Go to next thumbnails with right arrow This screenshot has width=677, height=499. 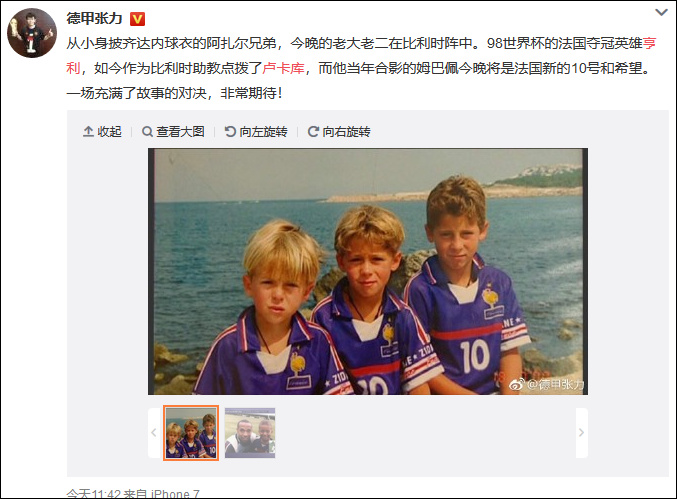click(x=582, y=433)
